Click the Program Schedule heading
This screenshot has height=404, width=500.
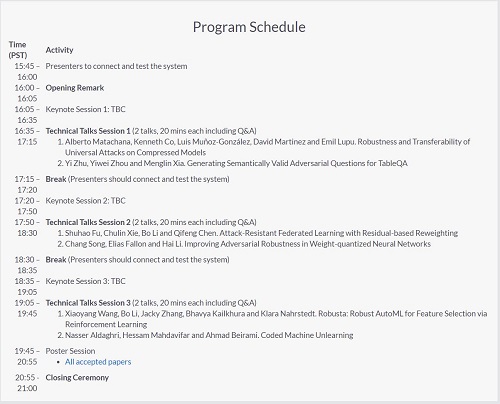(249, 27)
